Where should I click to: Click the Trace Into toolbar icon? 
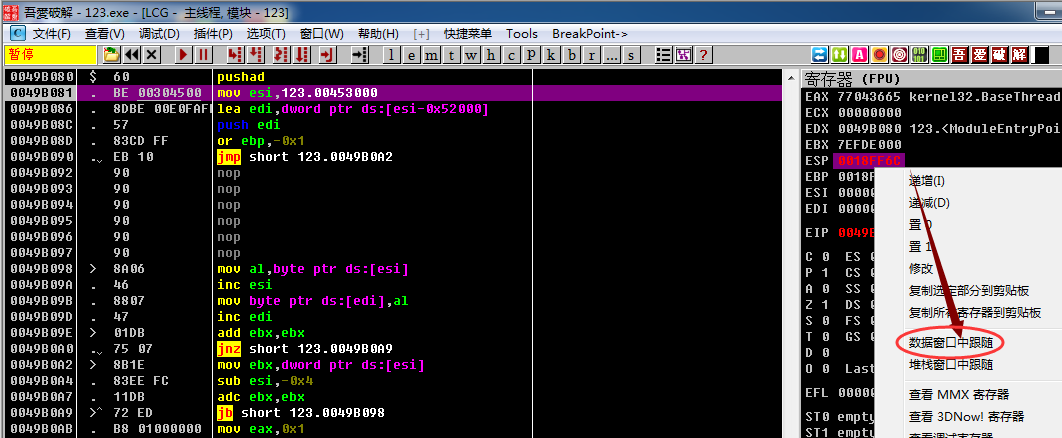281,55
